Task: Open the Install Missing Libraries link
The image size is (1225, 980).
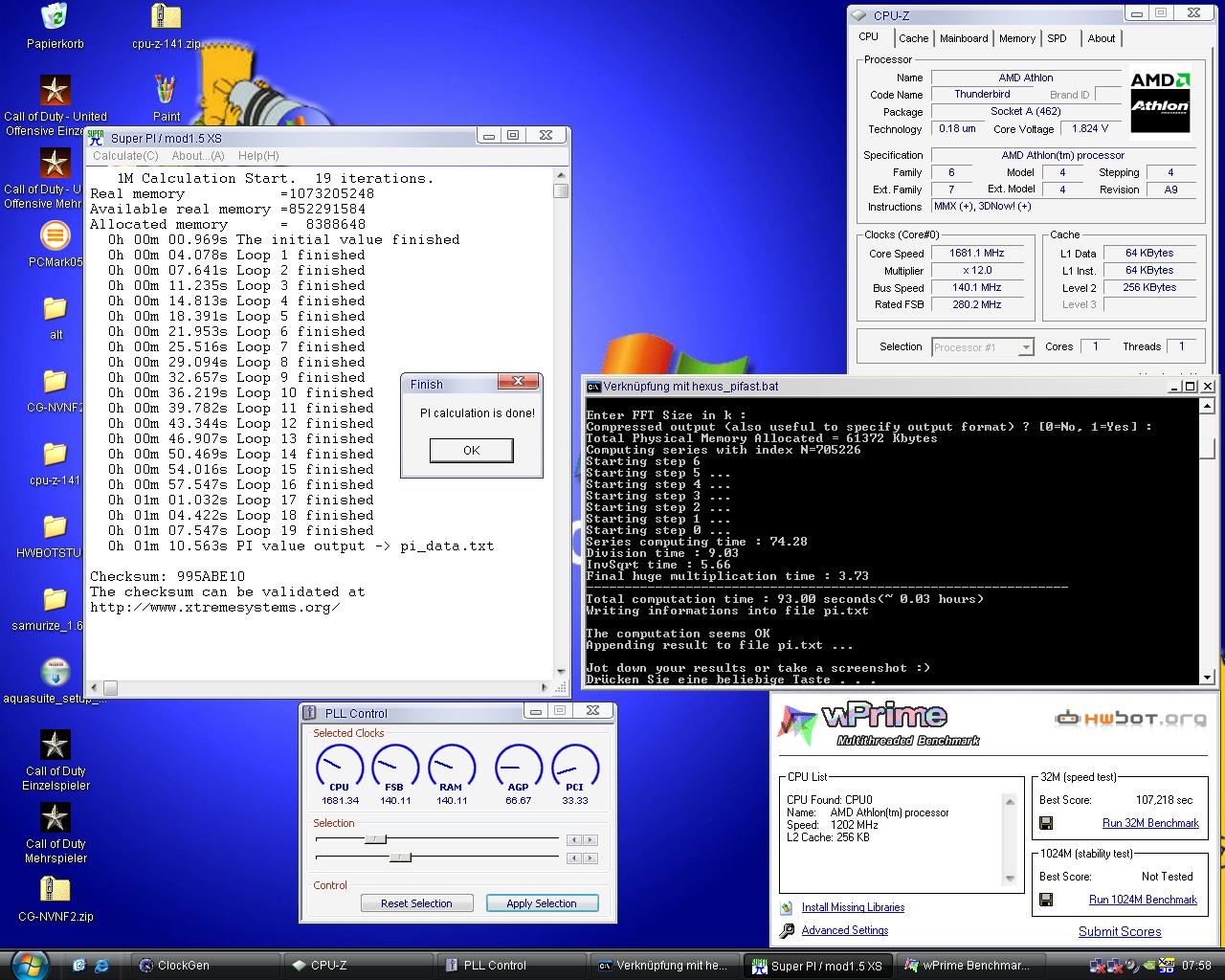Action: coord(853,907)
